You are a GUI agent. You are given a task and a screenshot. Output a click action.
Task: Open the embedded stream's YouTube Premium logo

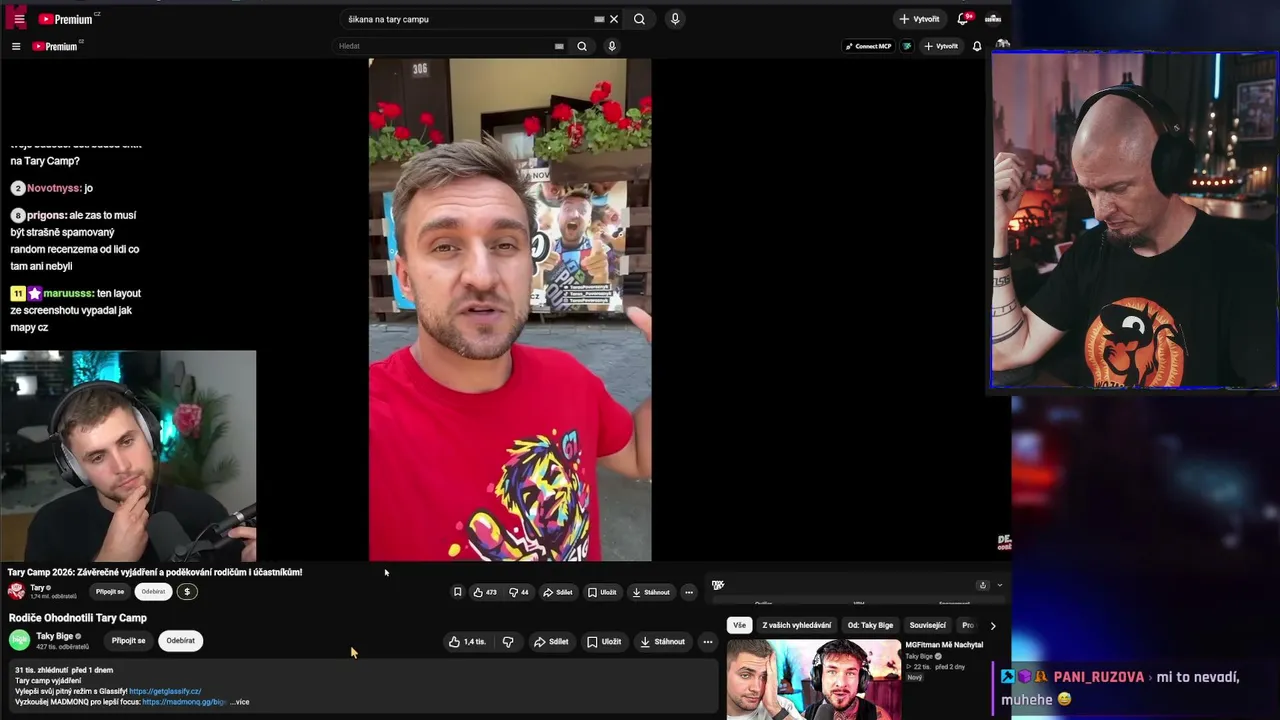(55, 46)
